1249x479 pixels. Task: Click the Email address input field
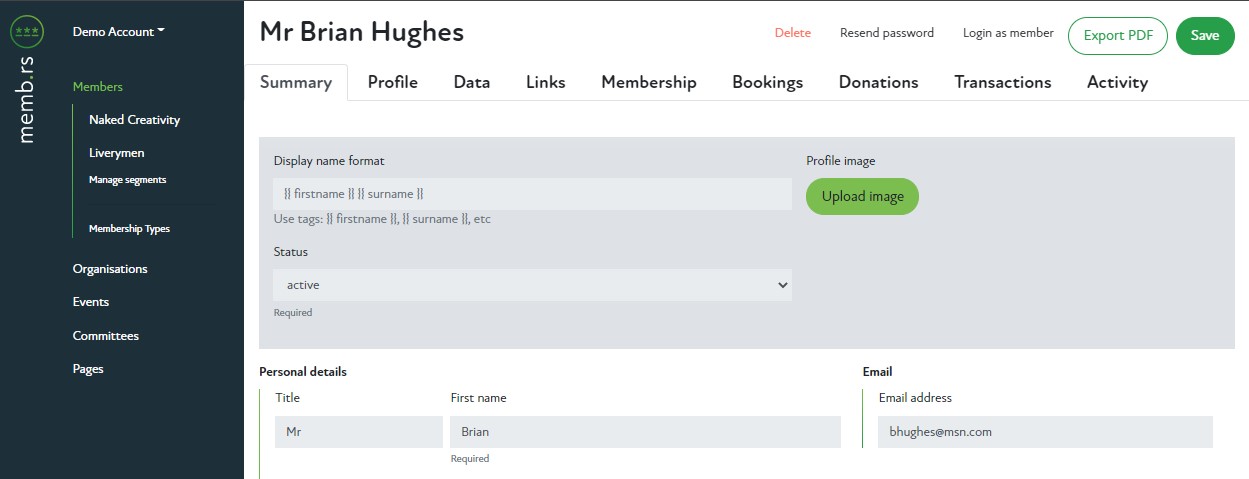click(x=1045, y=432)
